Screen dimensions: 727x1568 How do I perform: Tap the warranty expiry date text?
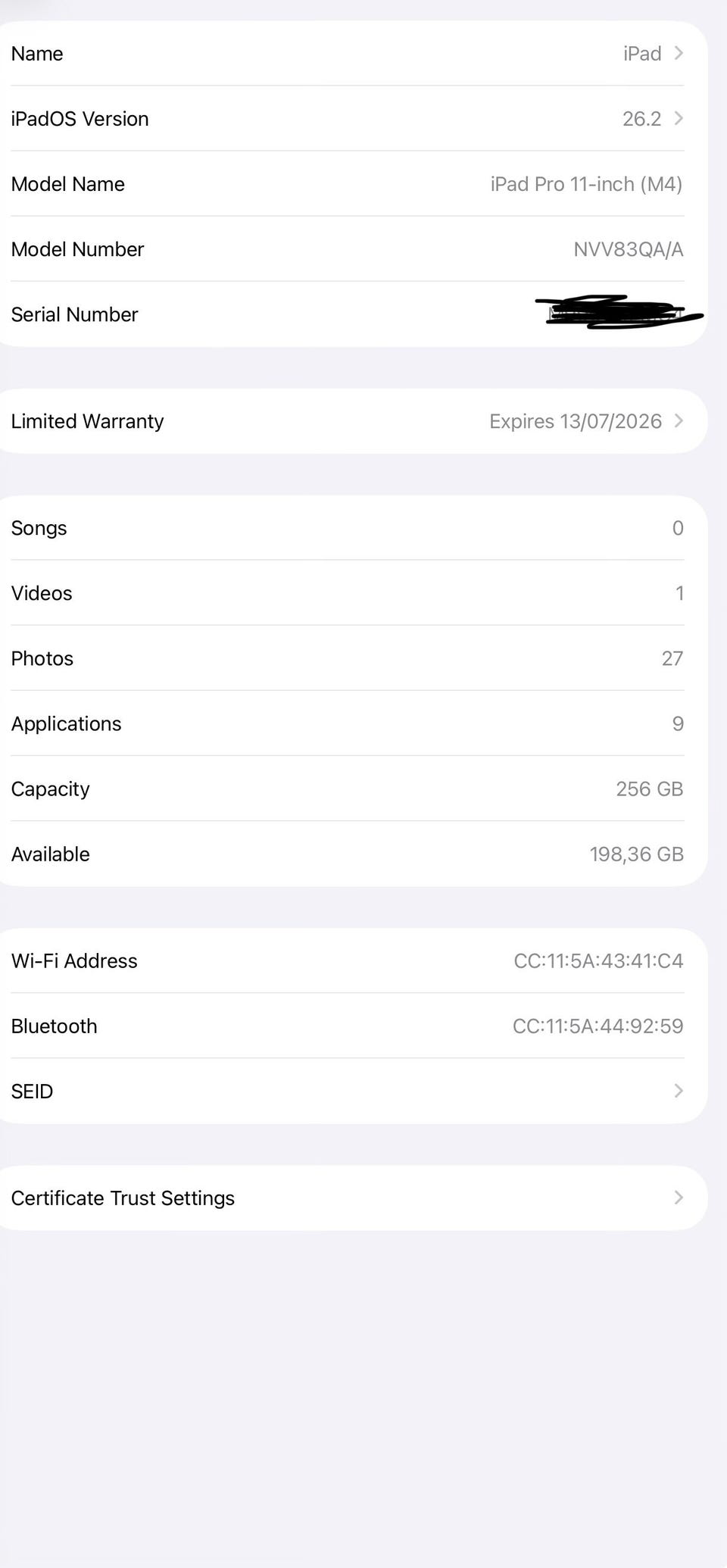(576, 421)
